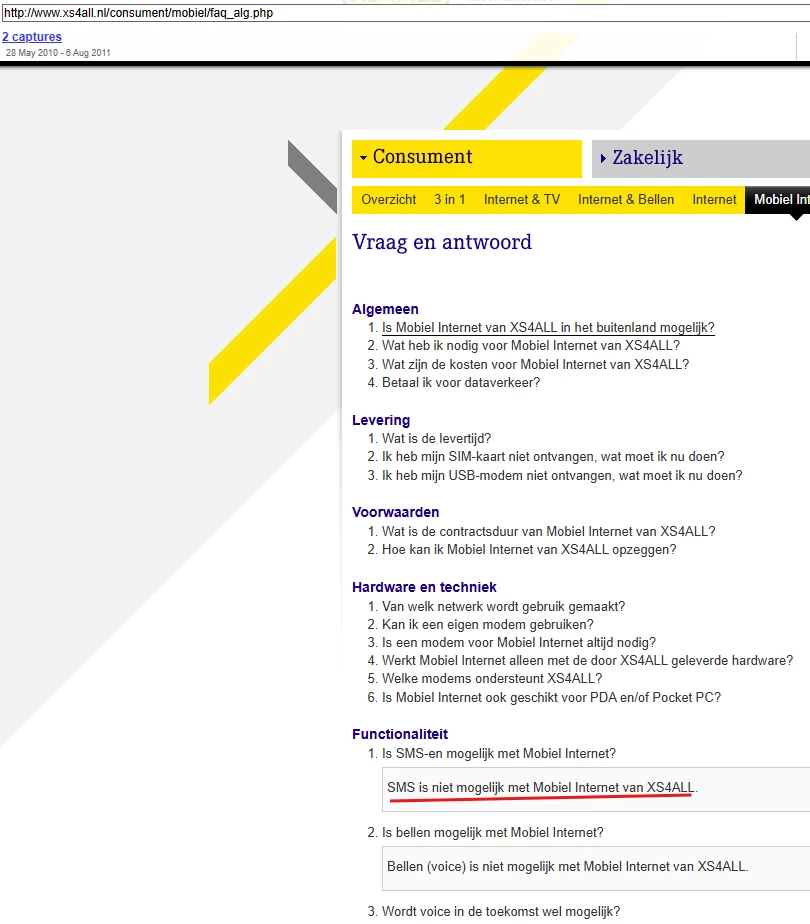Collapse 'Is SMS-en mogelijk' question
Viewport: 810px width, 924px height.
coord(498,754)
